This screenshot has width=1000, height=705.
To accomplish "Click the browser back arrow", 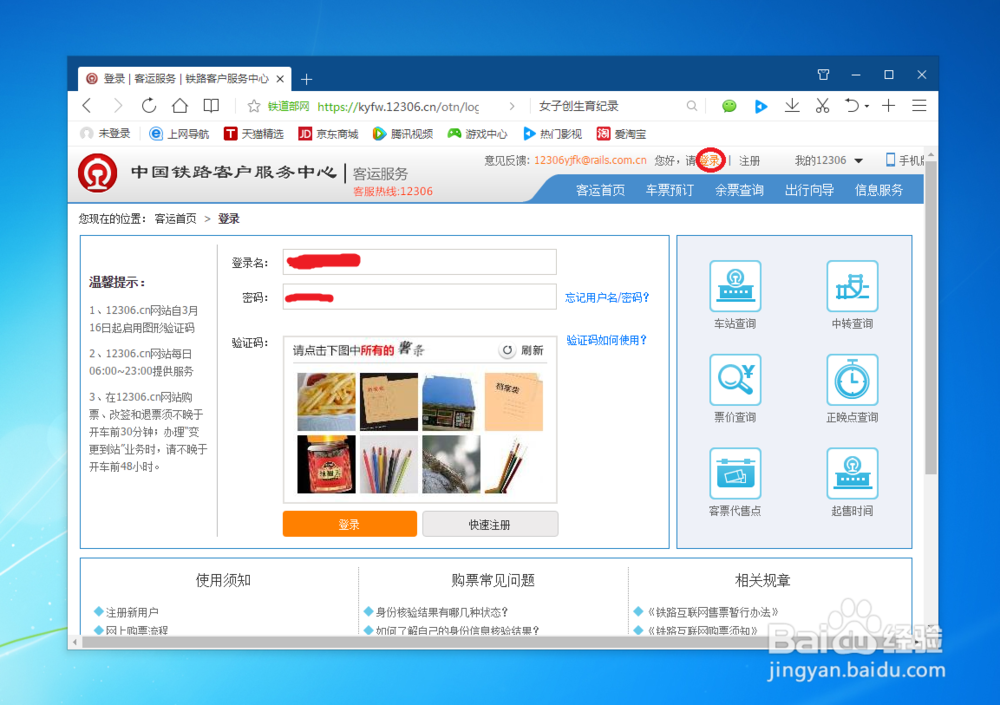I will coord(87,106).
